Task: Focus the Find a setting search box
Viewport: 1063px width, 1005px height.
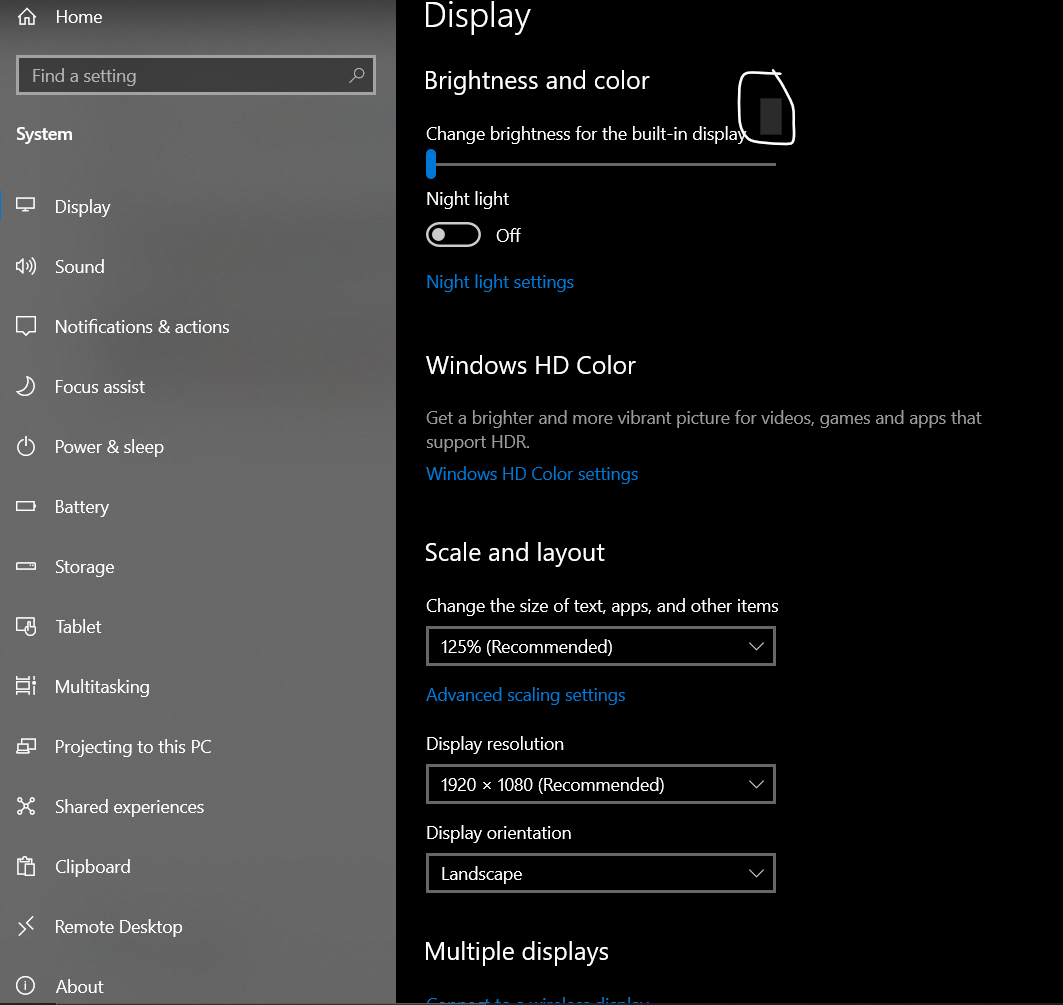Action: coord(195,75)
